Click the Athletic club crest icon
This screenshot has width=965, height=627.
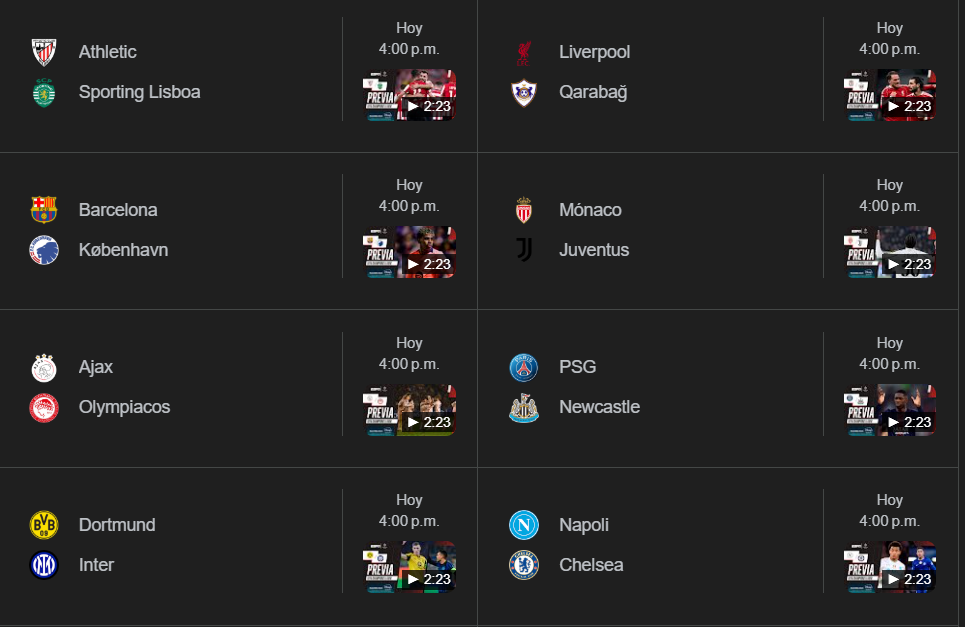click(x=44, y=52)
